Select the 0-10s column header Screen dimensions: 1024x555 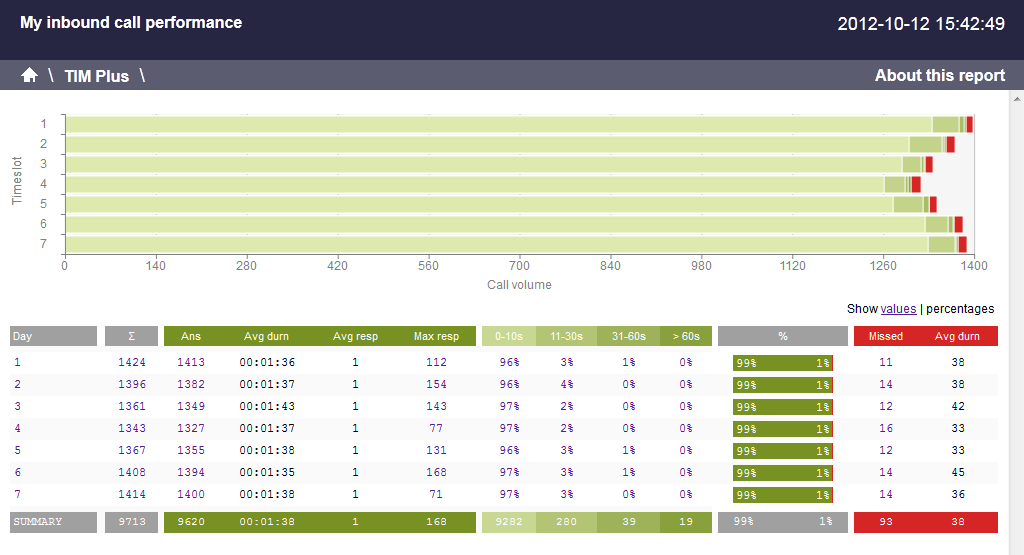(509, 336)
